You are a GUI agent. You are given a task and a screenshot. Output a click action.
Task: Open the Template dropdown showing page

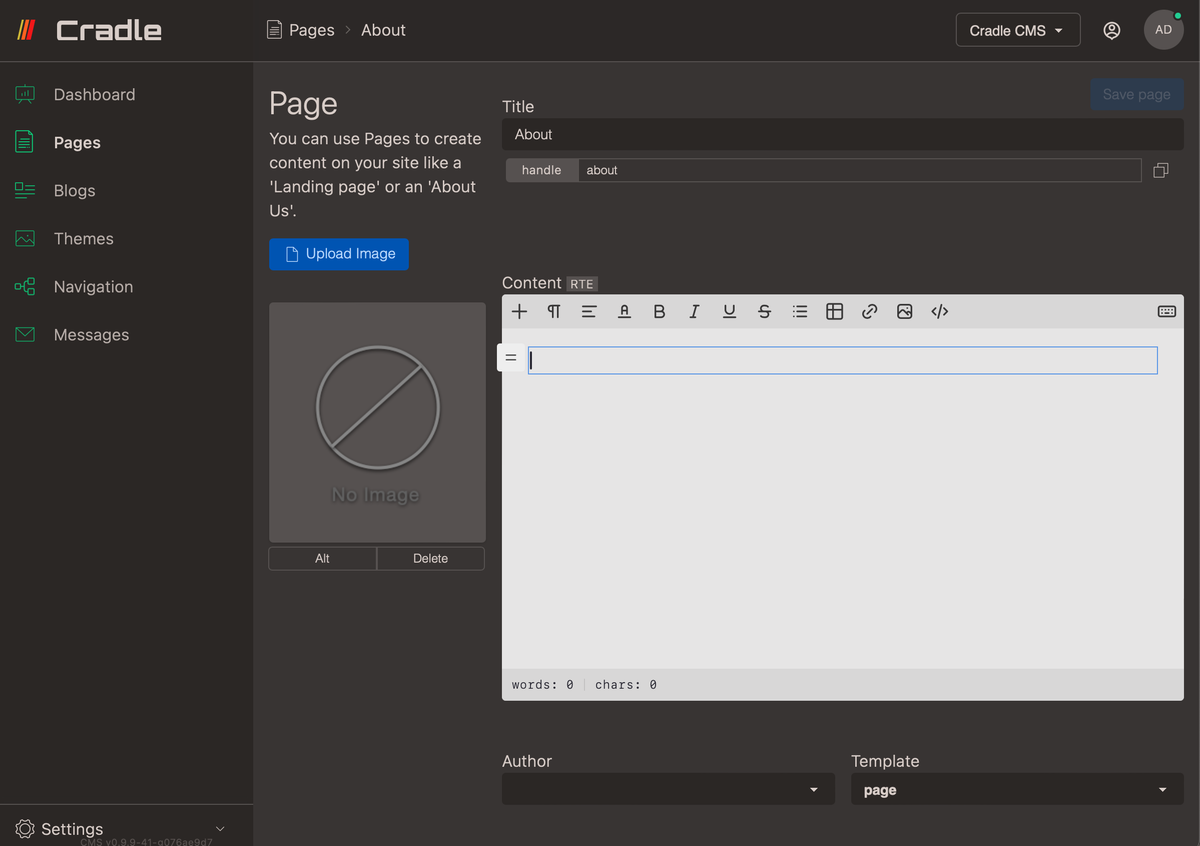pos(1016,789)
